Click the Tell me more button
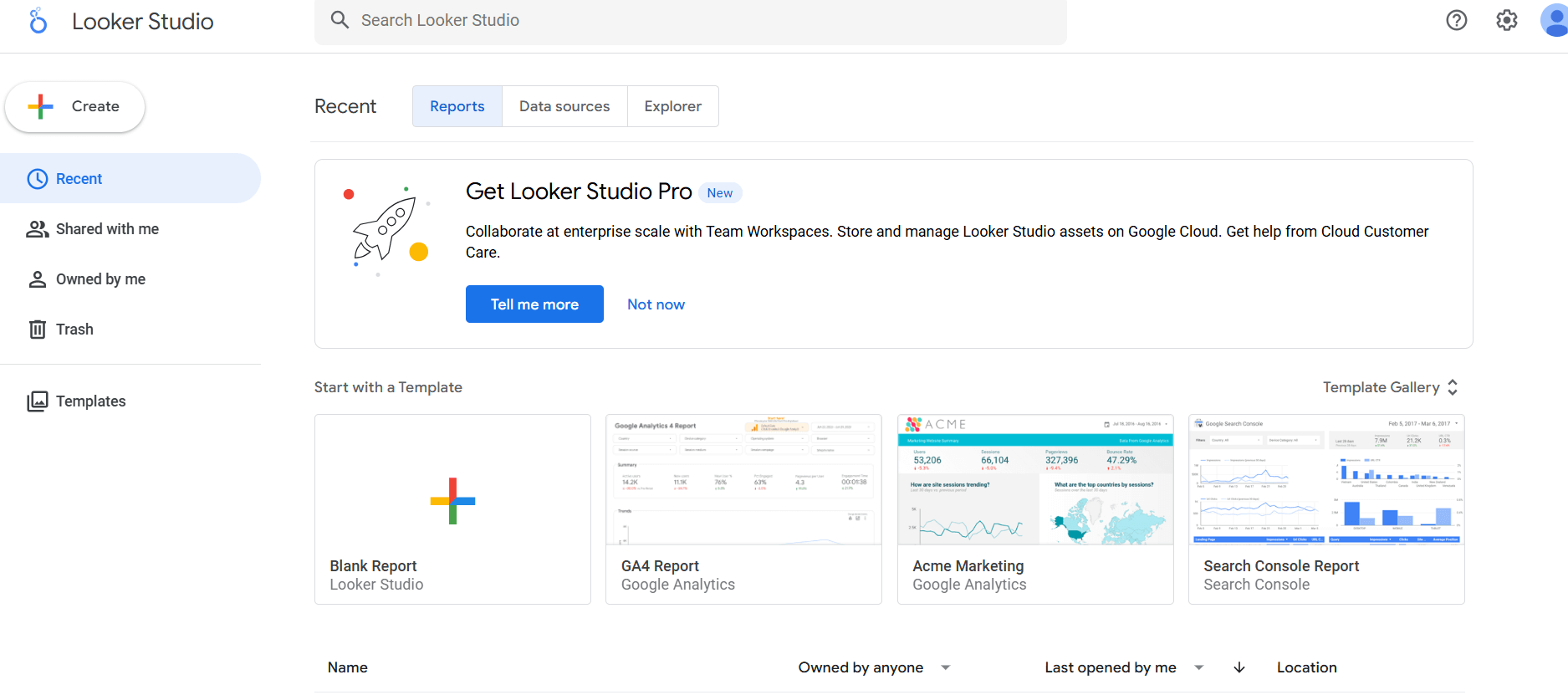Image resolution: width=1568 pixels, height=695 pixels. [534, 304]
